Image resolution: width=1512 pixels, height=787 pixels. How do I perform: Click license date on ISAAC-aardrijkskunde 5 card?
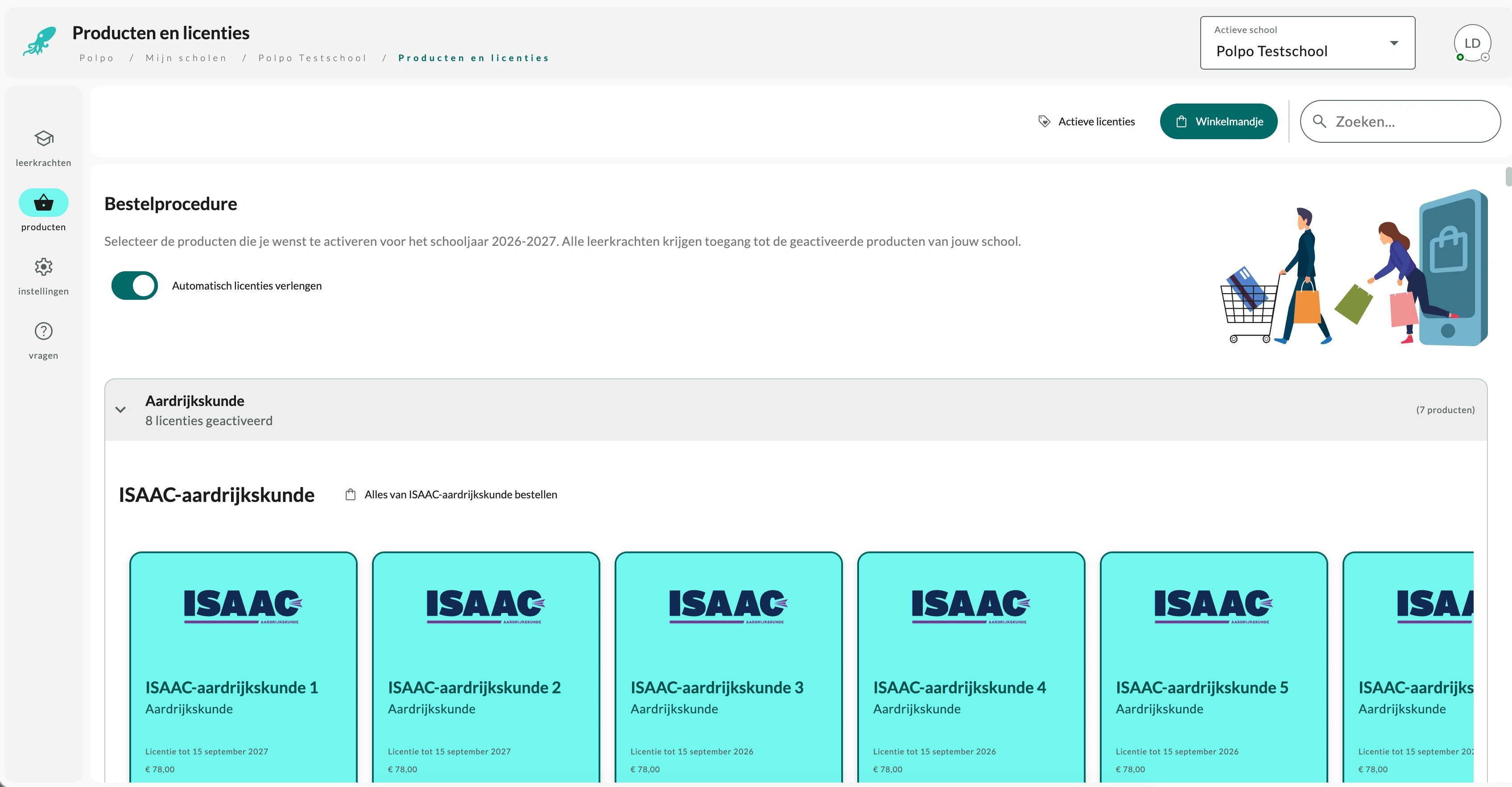pos(1177,752)
